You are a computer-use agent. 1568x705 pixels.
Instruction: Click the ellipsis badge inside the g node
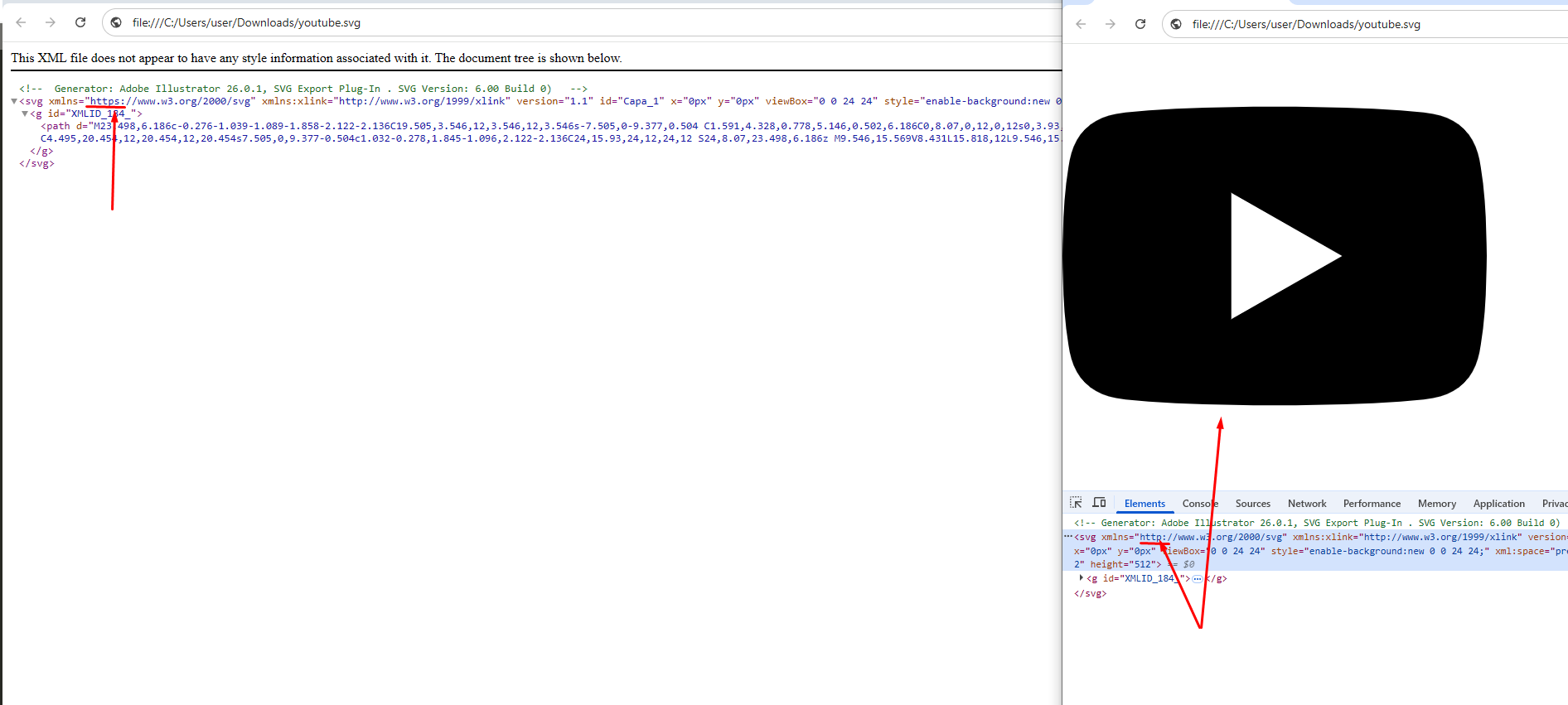pyautogui.click(x=1198, y=579)
